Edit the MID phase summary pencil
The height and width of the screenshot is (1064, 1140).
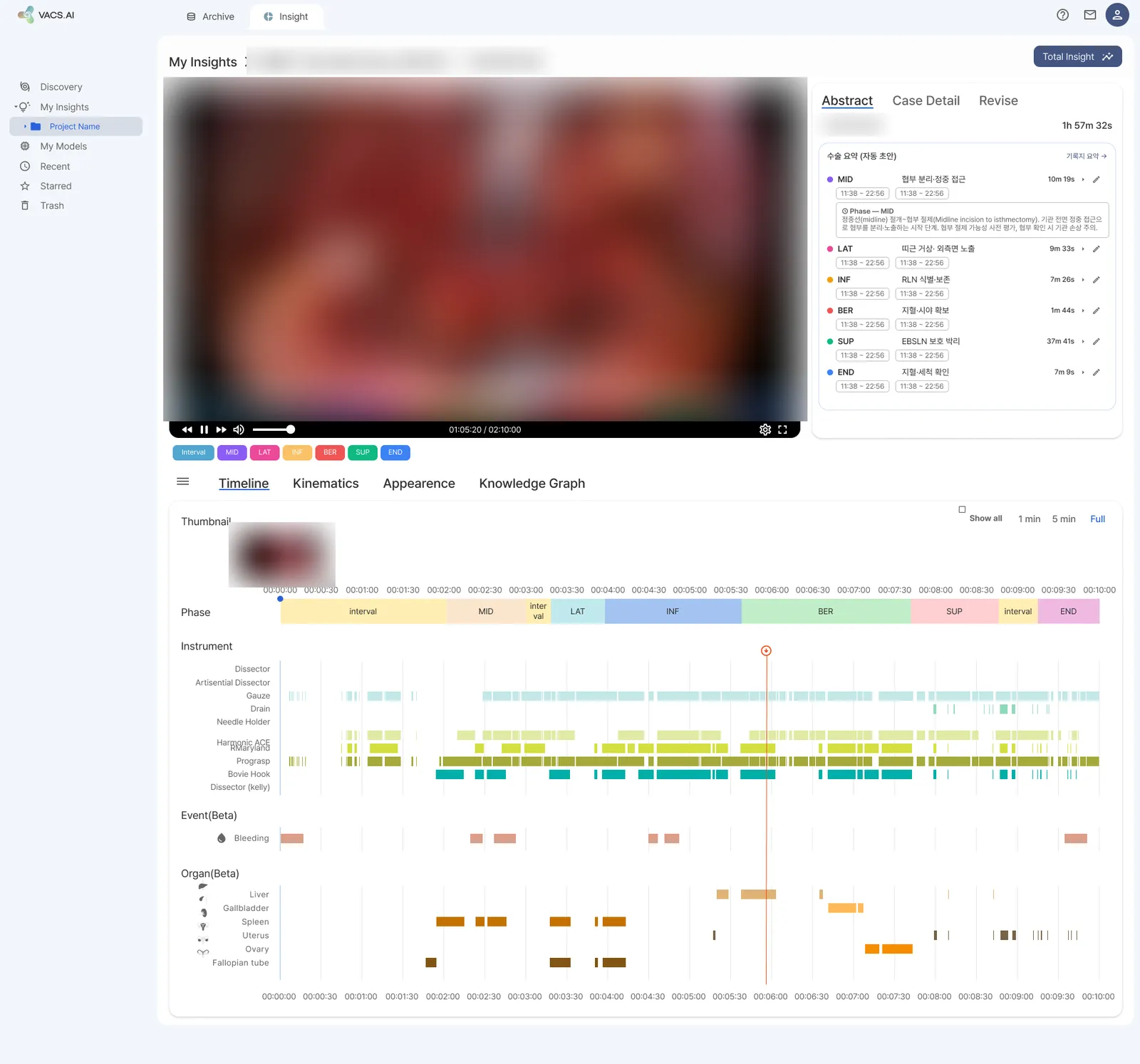tap(1097, 179)
